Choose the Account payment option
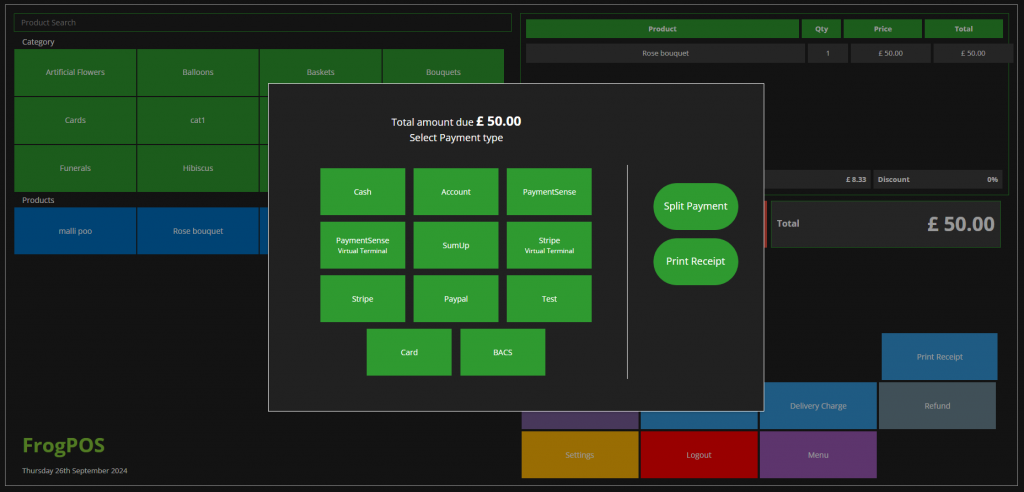 456,192
